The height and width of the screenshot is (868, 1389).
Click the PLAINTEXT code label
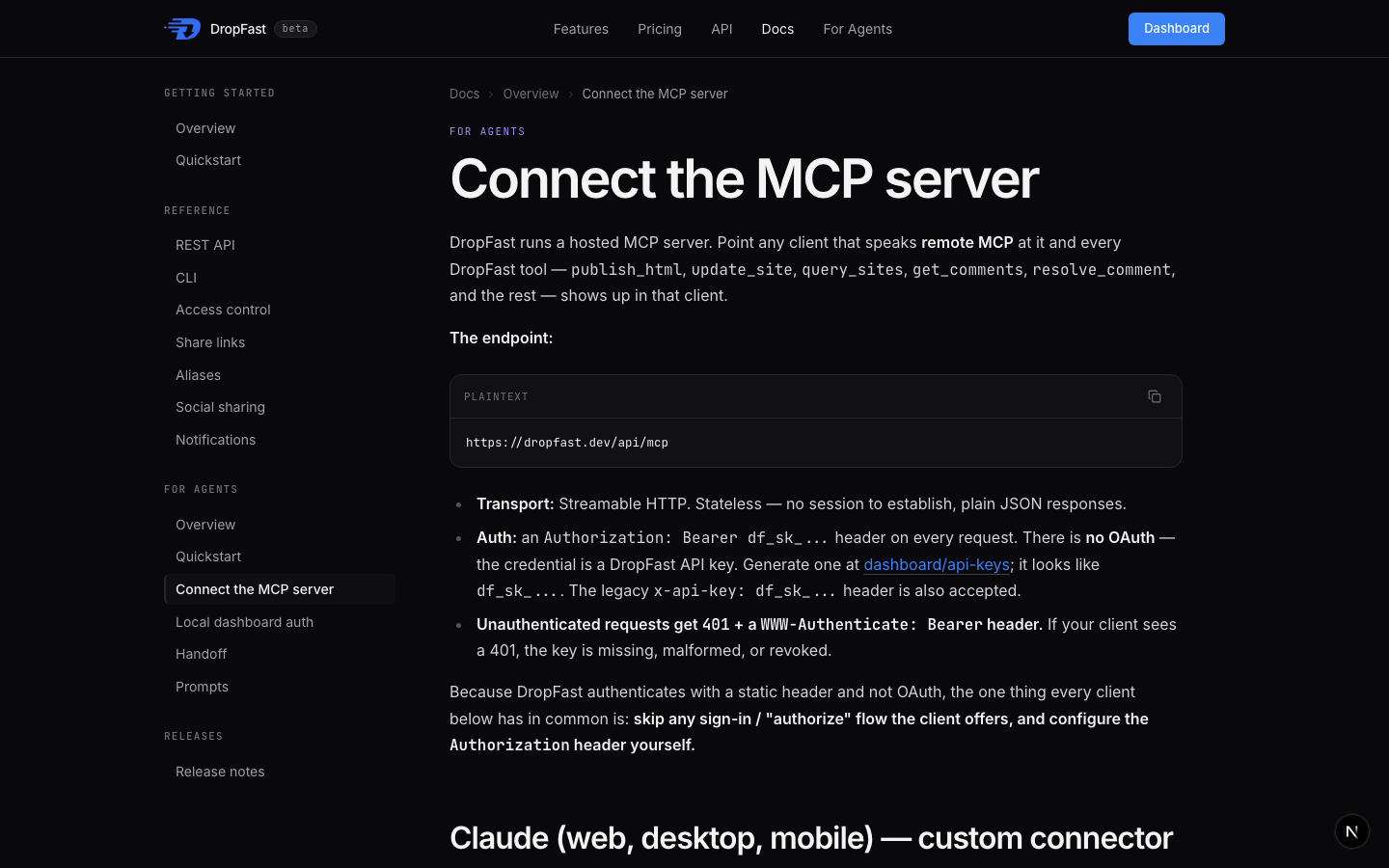(496, 396)
